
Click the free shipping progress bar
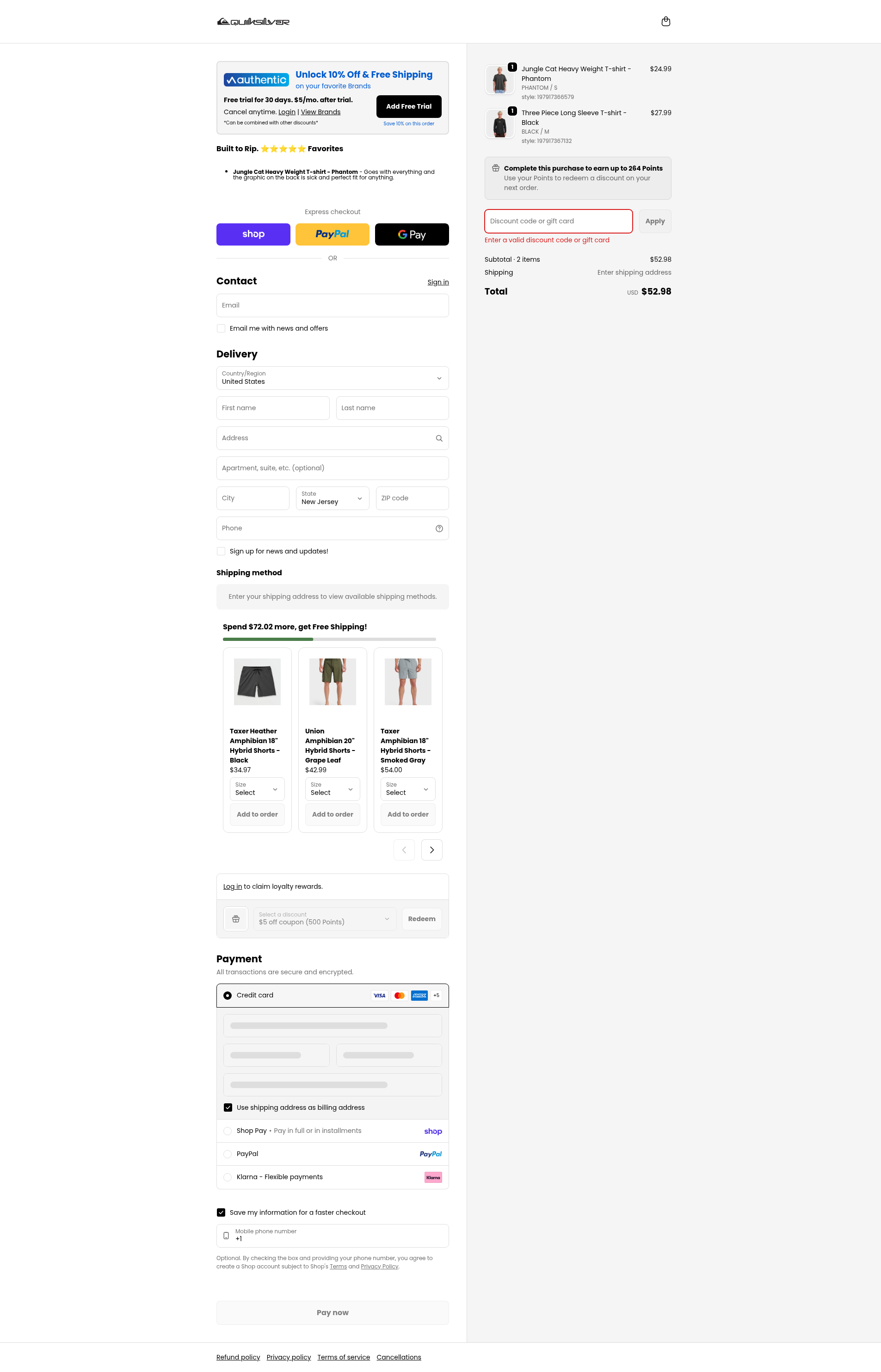coord(329,639)
